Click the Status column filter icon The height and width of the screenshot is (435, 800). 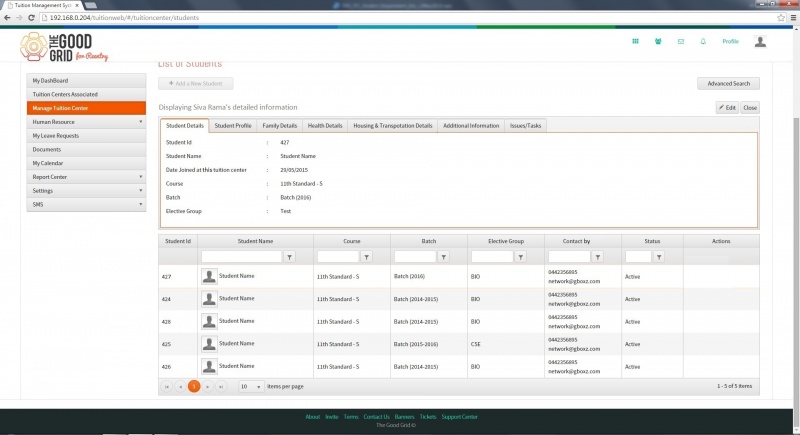click(659, 257)
